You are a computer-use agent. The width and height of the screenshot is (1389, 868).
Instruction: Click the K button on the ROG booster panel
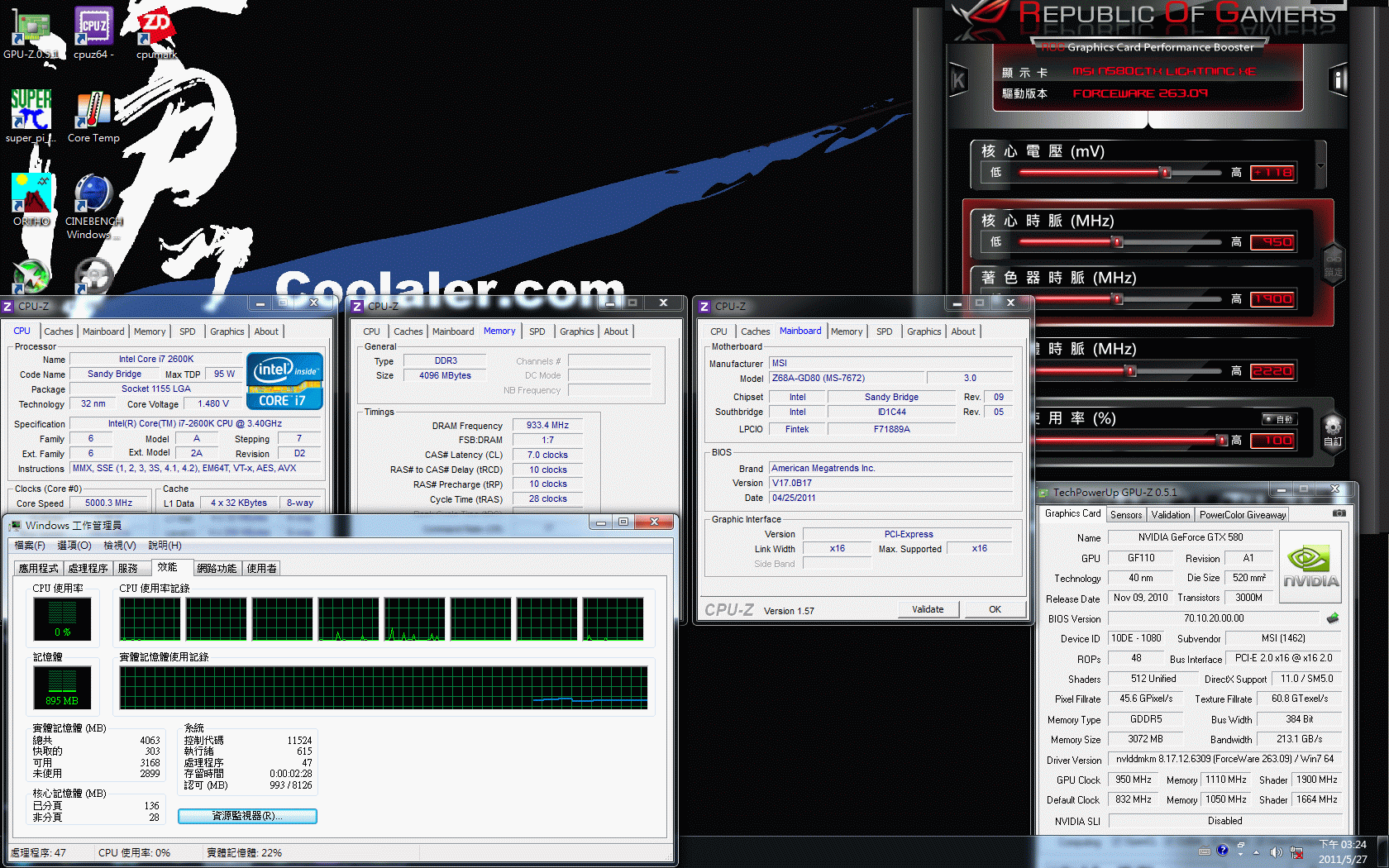point(958,80)
